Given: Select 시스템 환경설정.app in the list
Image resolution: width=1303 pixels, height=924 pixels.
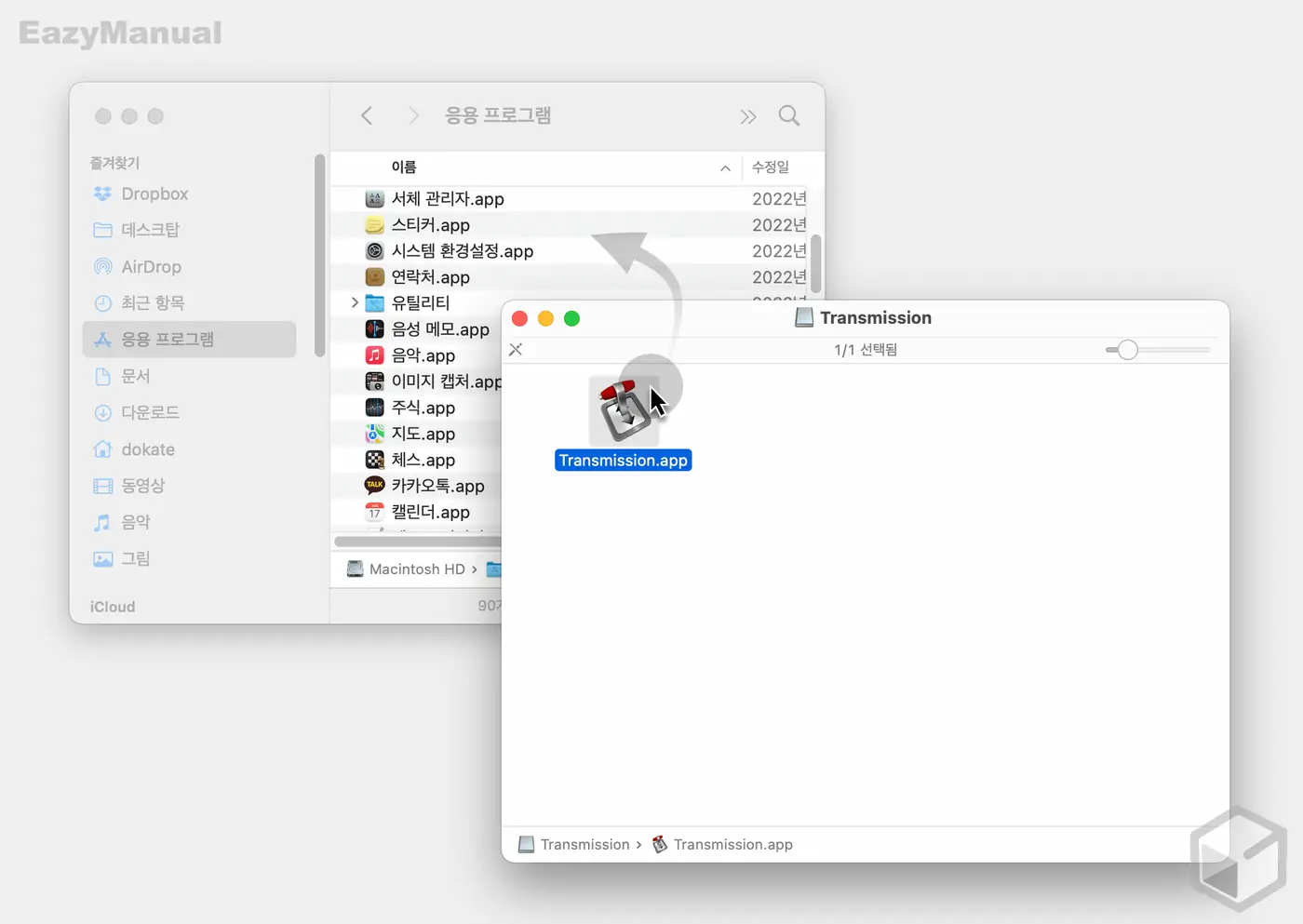Looking at the screenshot, I should (462, 251).
